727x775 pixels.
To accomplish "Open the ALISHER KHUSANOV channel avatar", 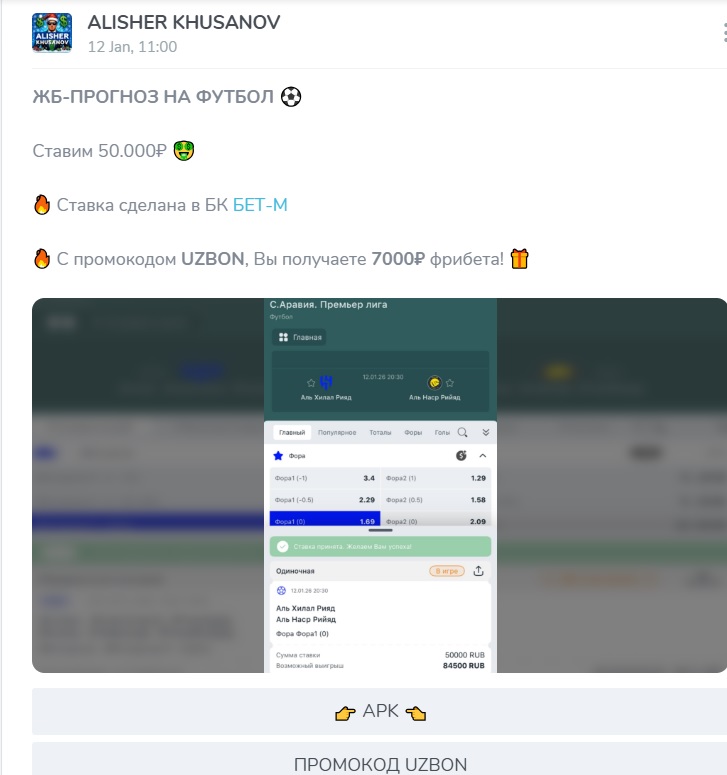I will (x=52, y=33).
